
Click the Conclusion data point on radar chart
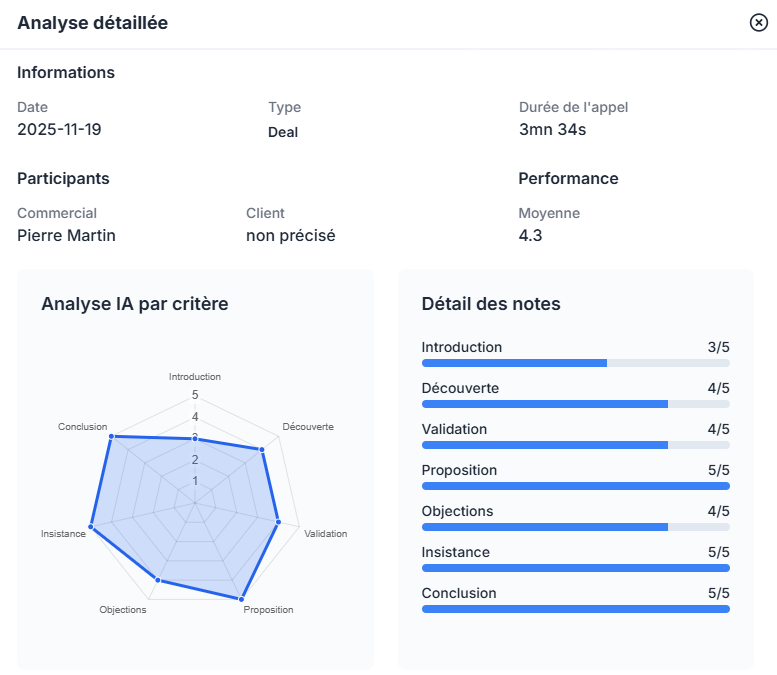[x=112, y=436]
